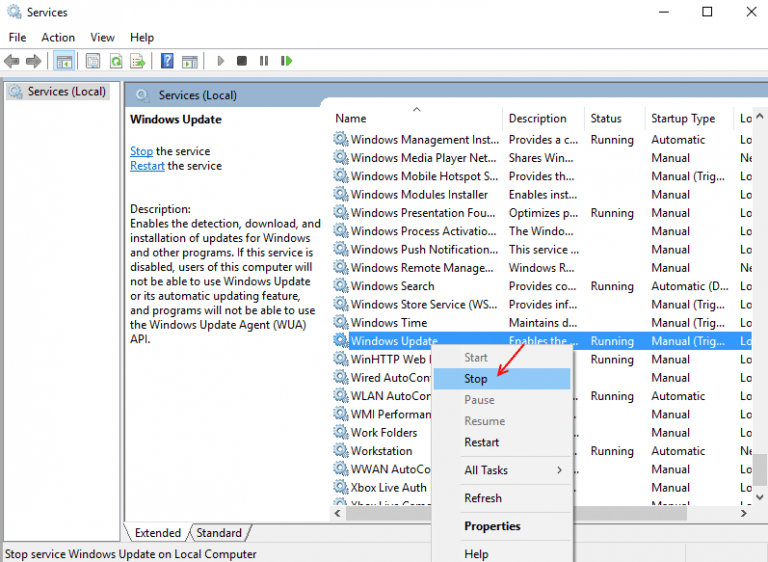
Task: Select the Windows Store Service row
Action: tap(541, 304)
